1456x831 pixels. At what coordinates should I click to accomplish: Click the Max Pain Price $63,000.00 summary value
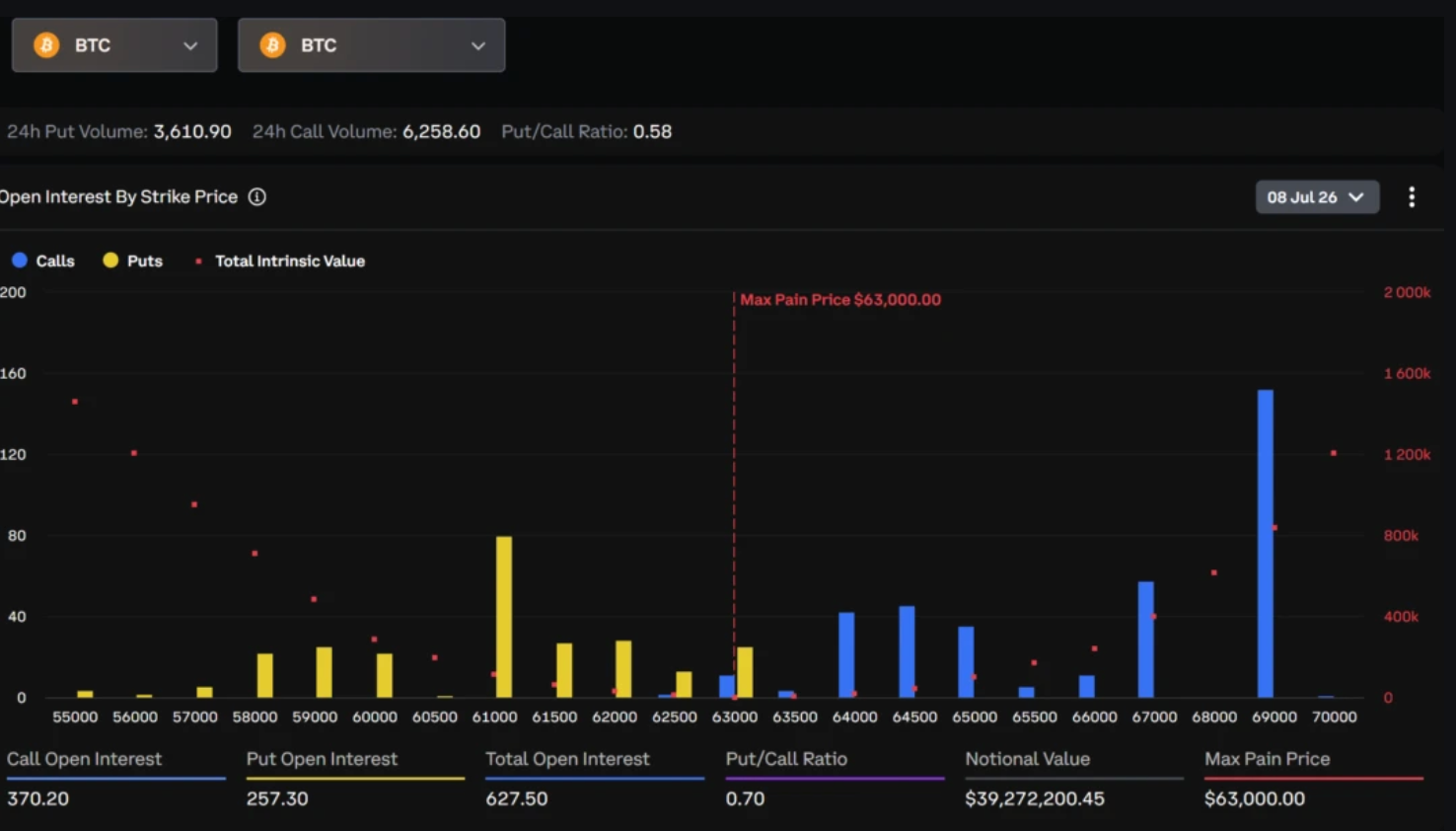(1255, 798)
